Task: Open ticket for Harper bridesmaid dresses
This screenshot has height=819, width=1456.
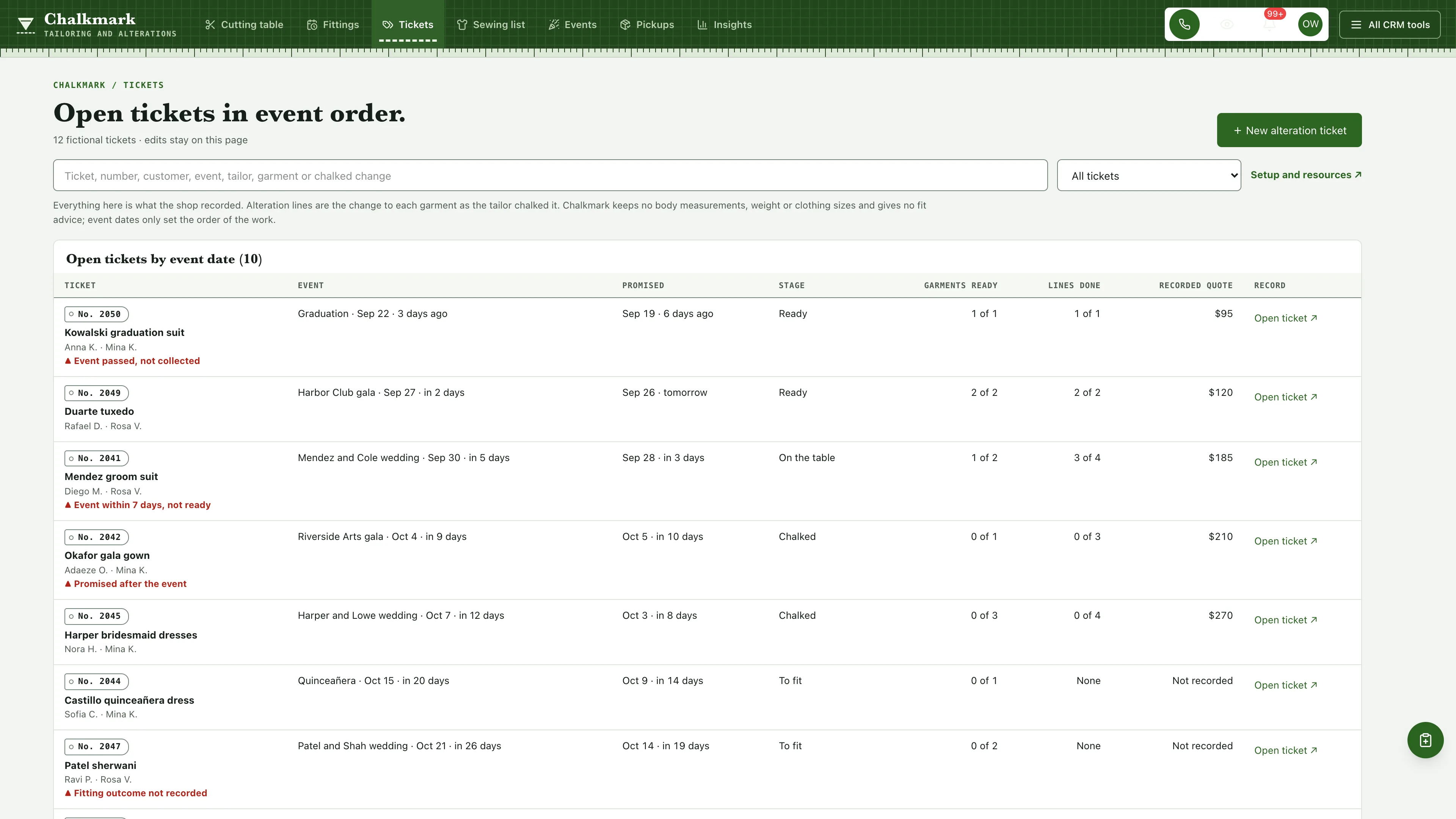Action: [x=1285, y=620]
